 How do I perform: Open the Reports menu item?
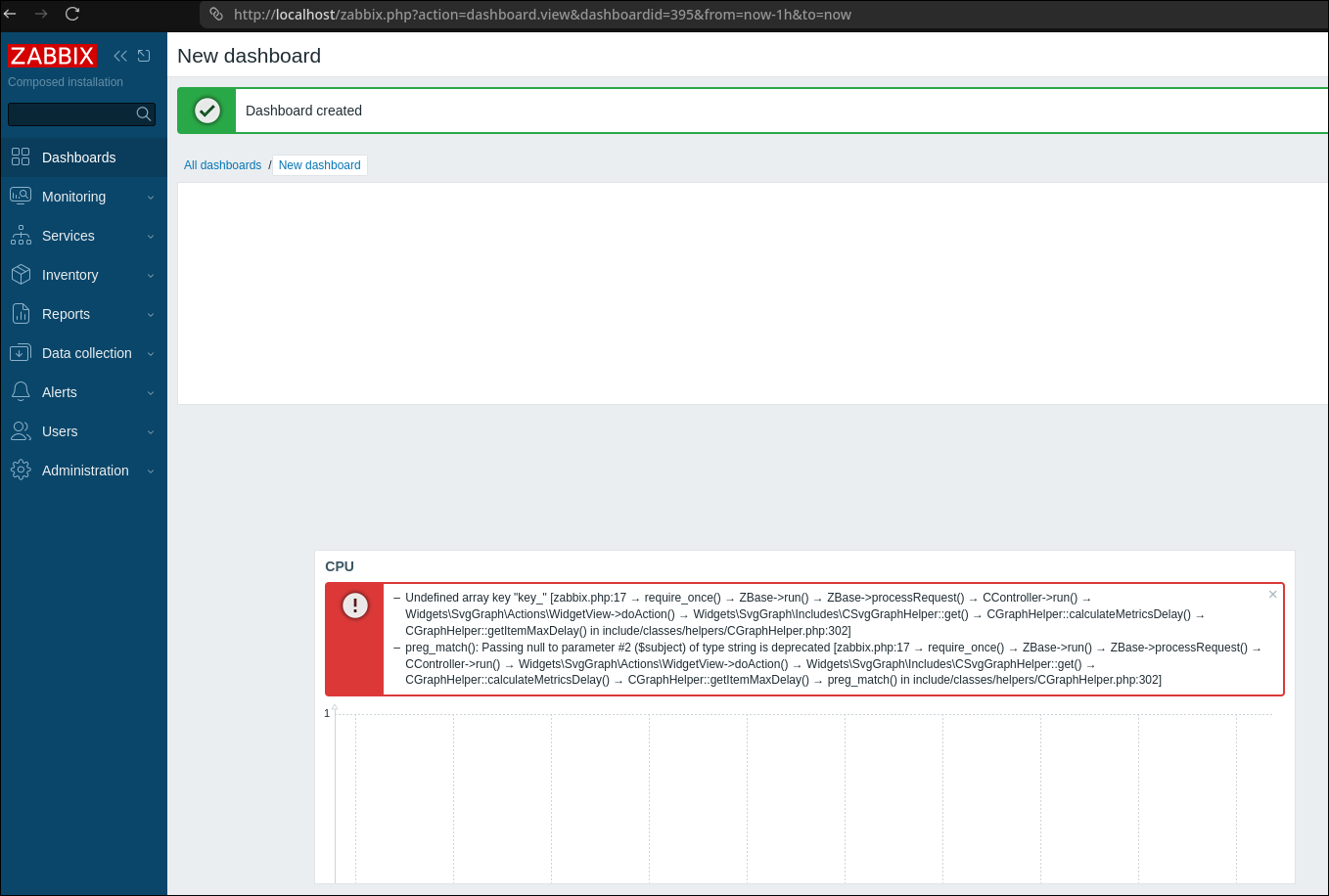tap(66, 314)
